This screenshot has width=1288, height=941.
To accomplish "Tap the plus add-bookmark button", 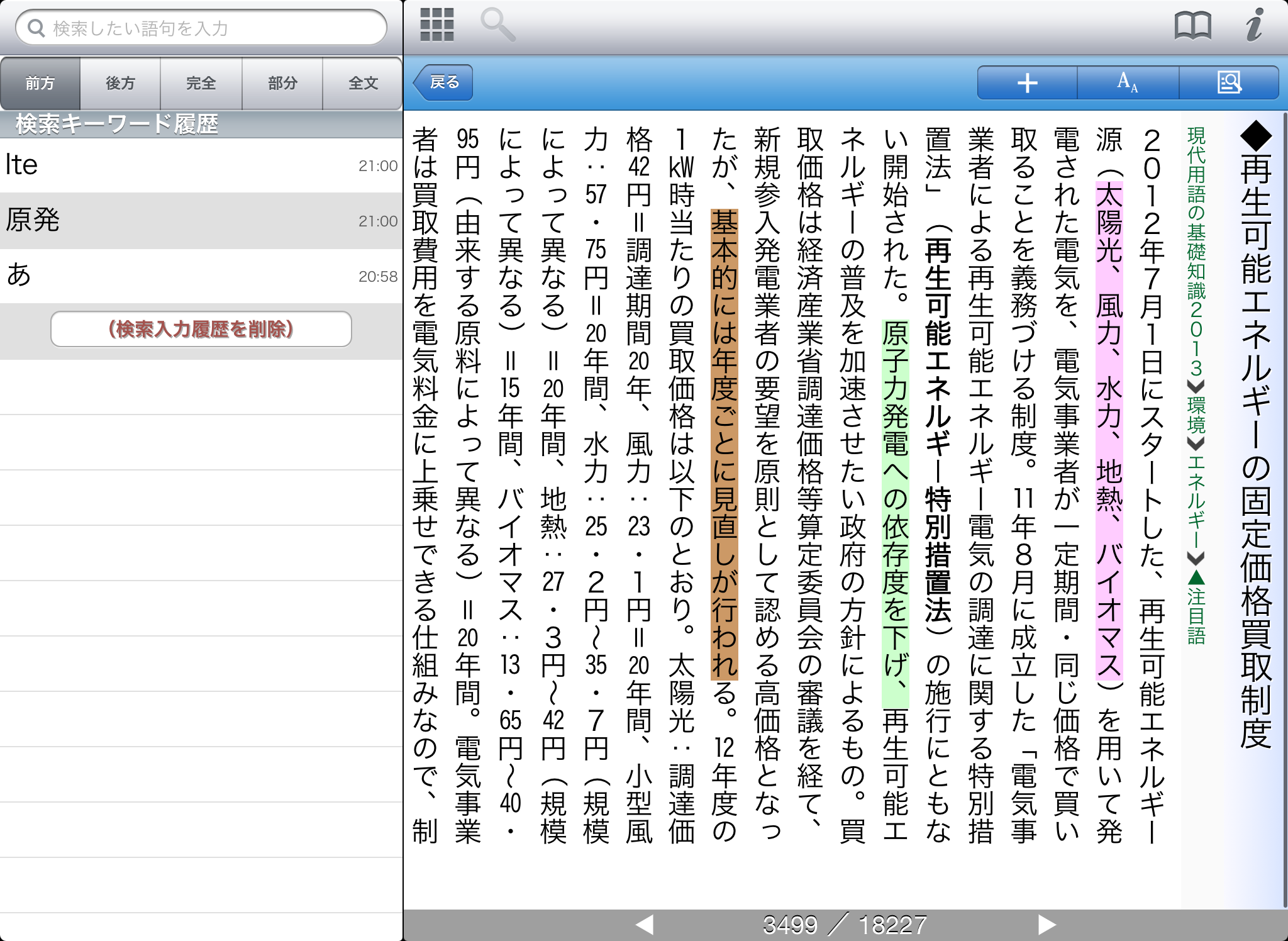I will (x=1027, y=82).
